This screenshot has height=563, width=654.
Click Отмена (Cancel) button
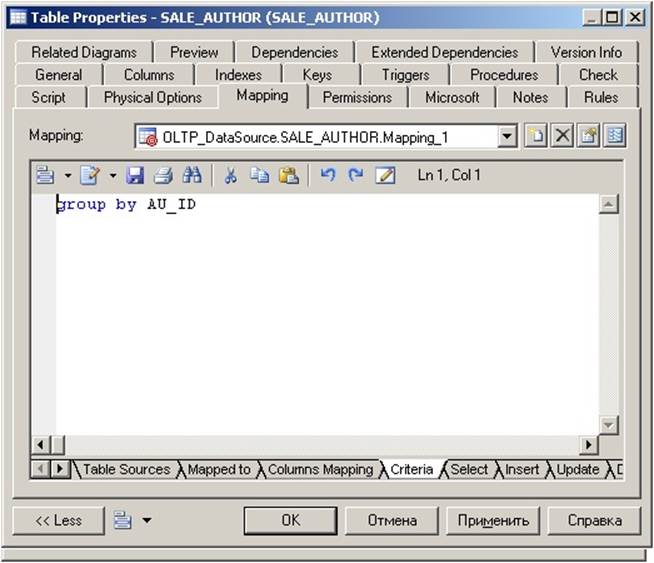(392, 520)
